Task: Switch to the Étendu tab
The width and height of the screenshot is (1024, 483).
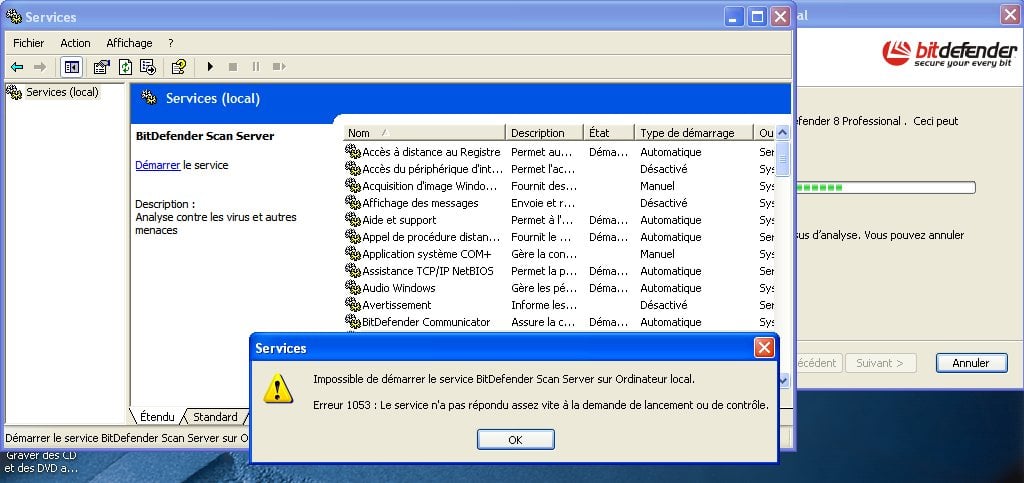Action: coord(157,416)
